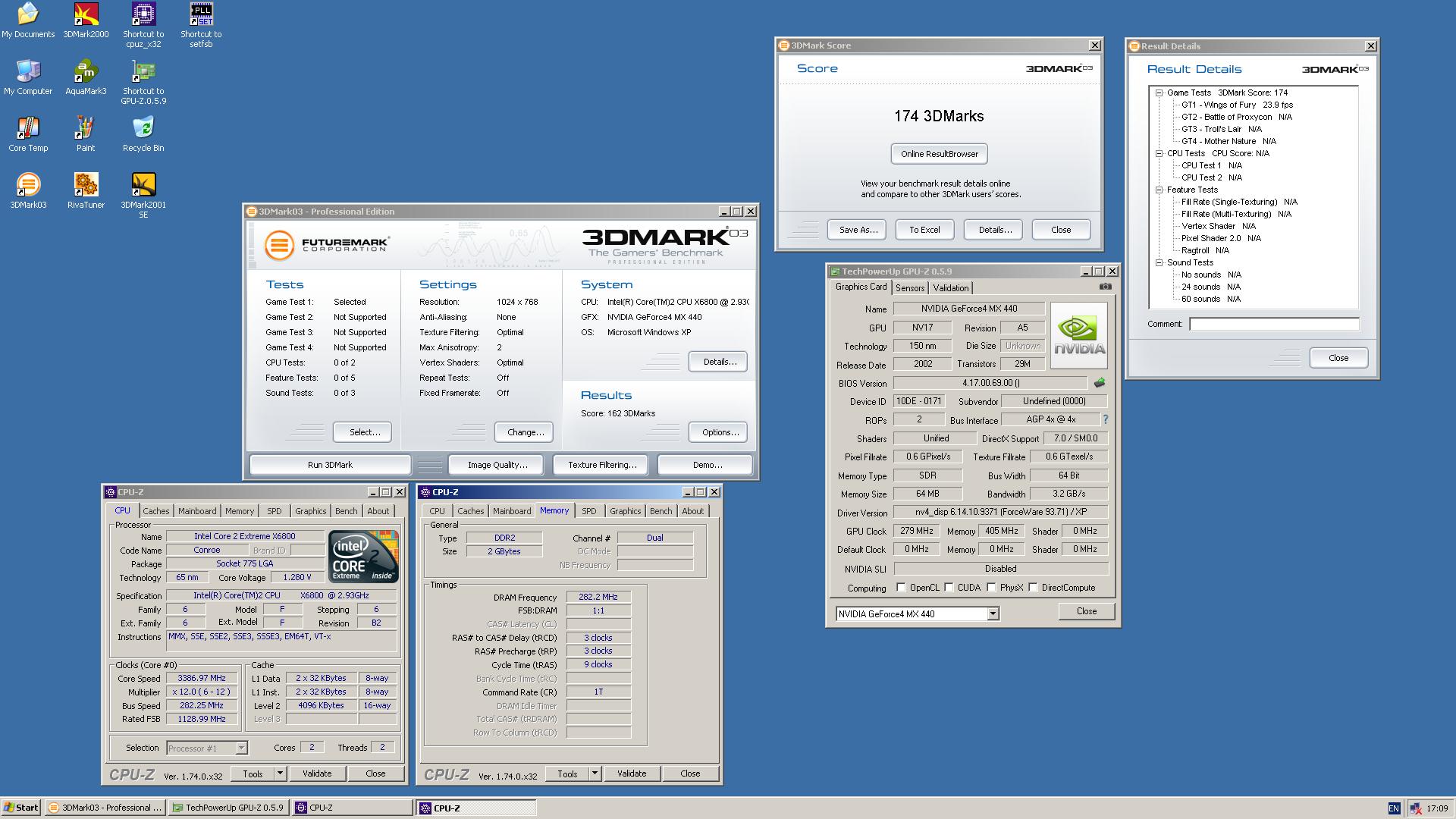Click Details... under System section
Viewport: 1456px width, 819px height.
[719, 362]
